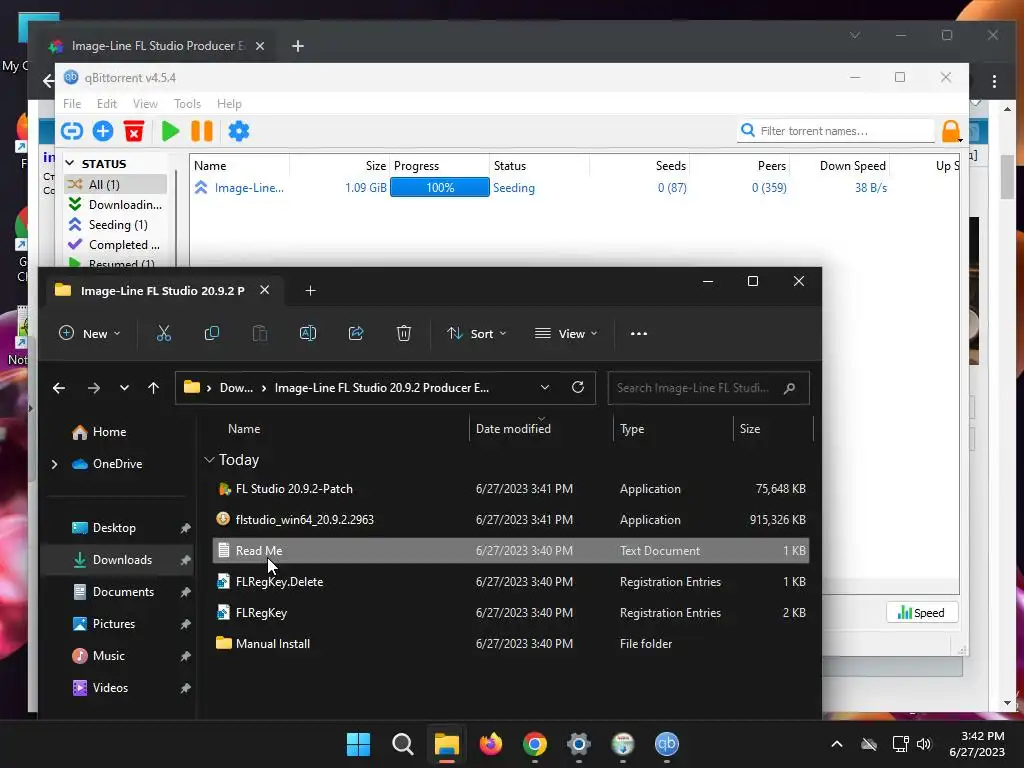The width and height of the screenshot is (1024, 768).
Task: Click the red Remove torrent icon
Action: tap(134, 131)
